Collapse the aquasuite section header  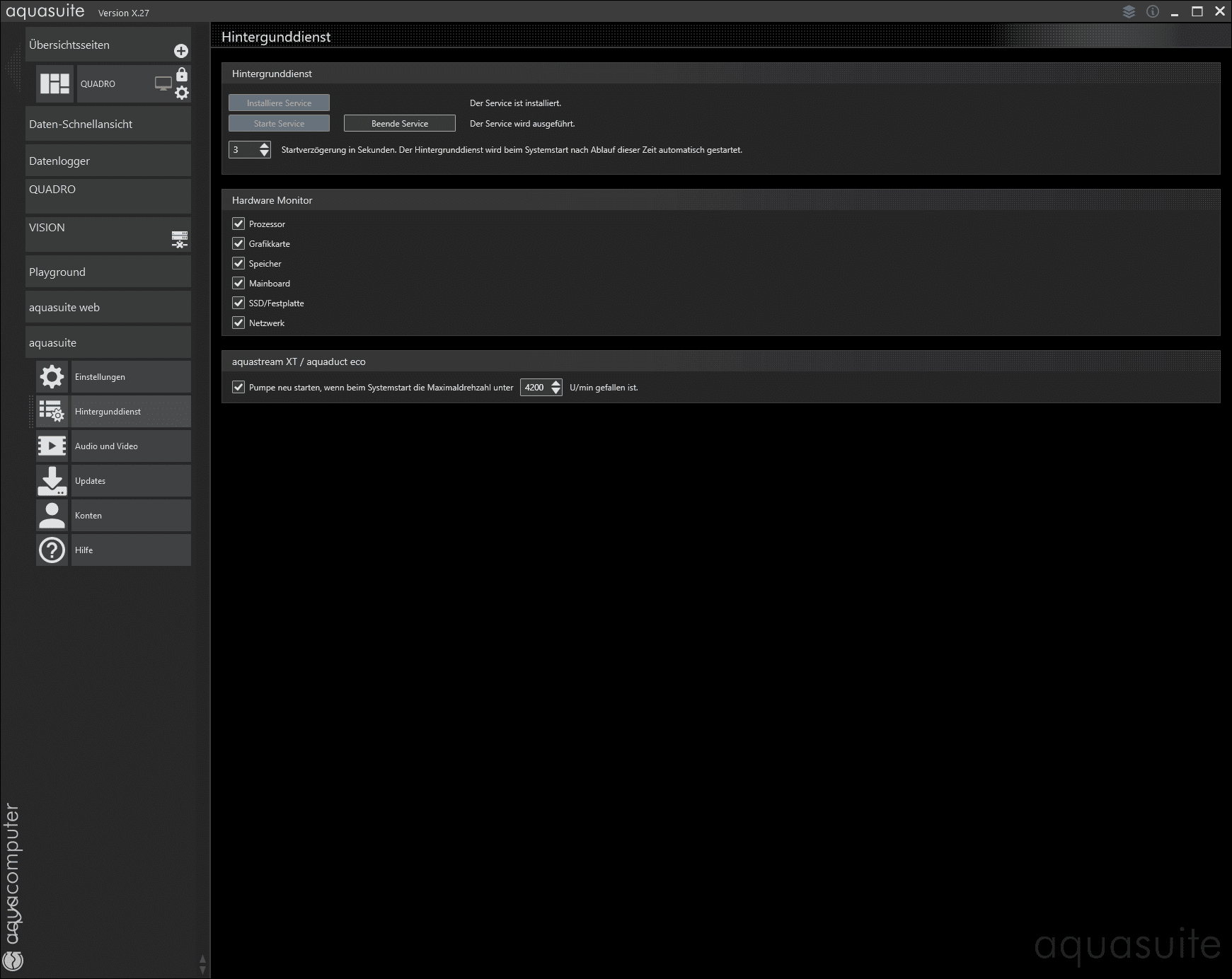click(108, 342)
